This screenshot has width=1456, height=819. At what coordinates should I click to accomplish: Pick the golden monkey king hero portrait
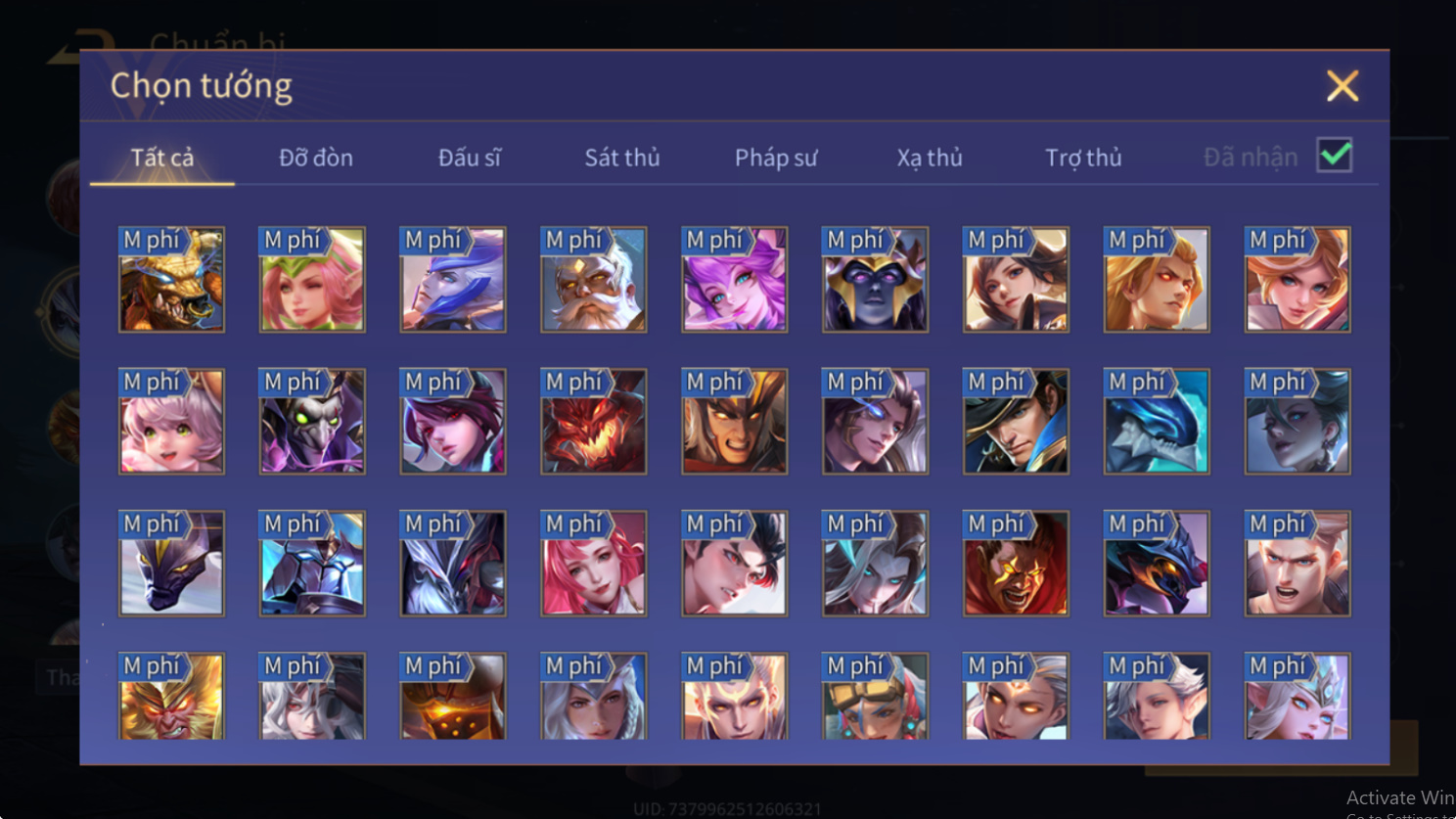[x=171, y=696]
